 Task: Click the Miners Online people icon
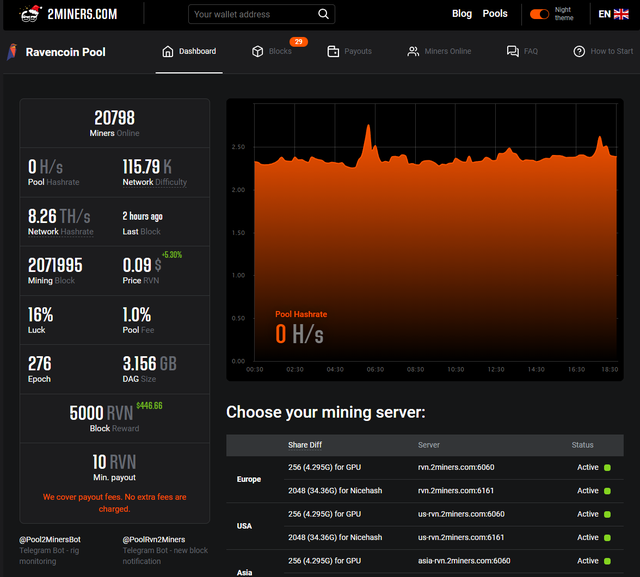click(x=413, y=51)
